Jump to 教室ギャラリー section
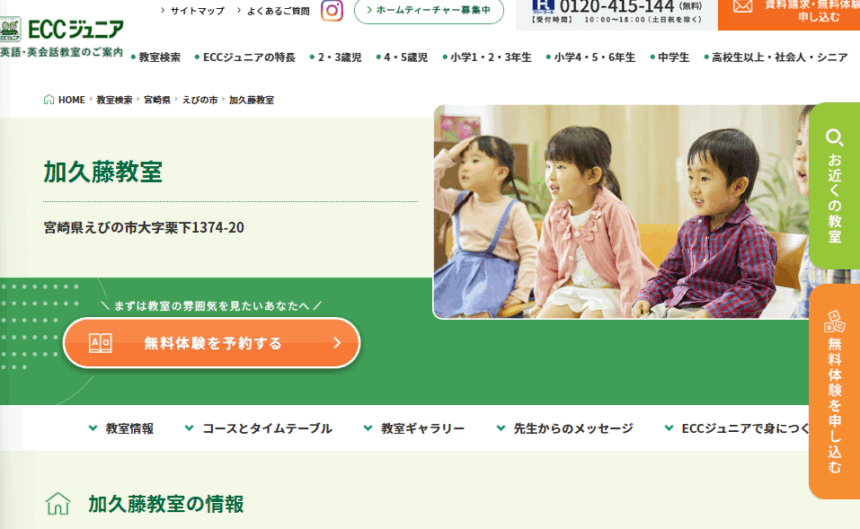Screen dimensions: 860x529 tap(414, 429)
